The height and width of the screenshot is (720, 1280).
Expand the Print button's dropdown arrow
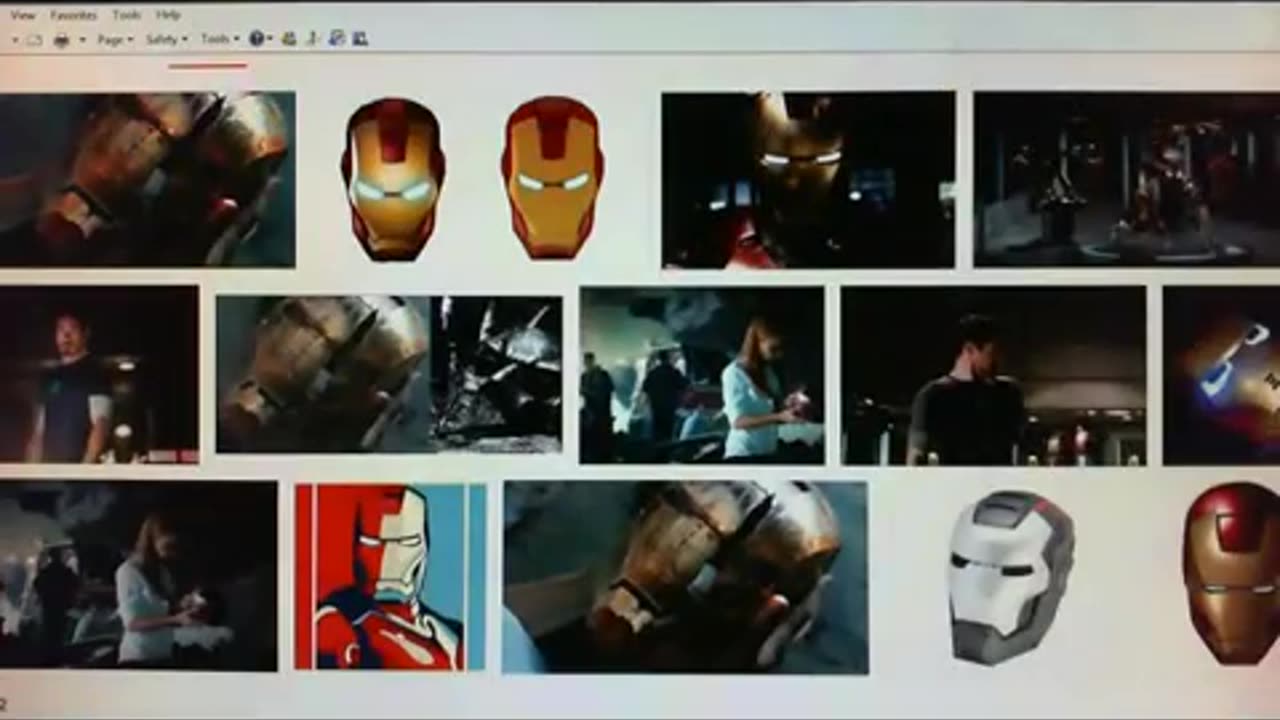83,40
